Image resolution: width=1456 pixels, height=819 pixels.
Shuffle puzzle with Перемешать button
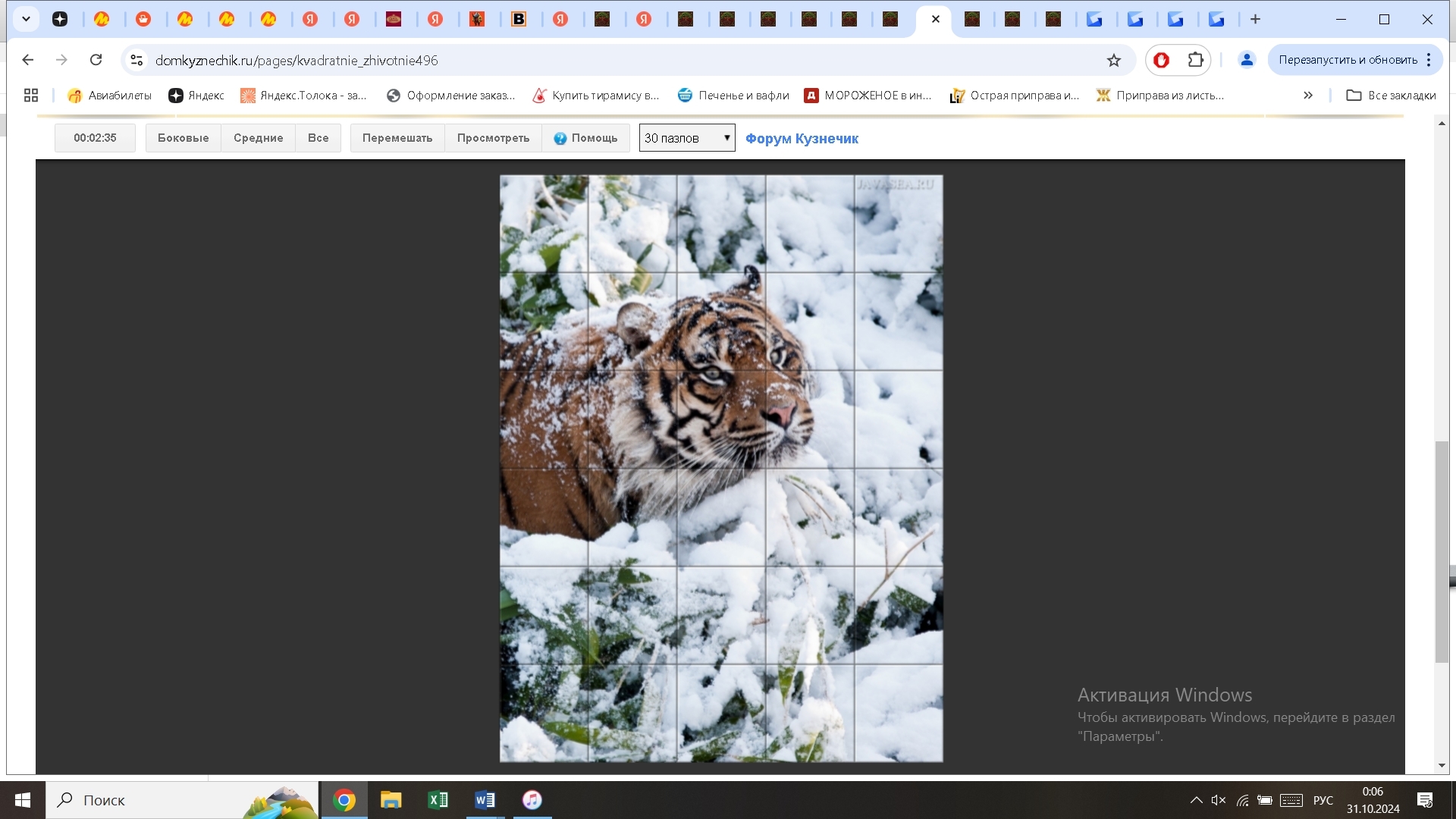pos(397,138)
